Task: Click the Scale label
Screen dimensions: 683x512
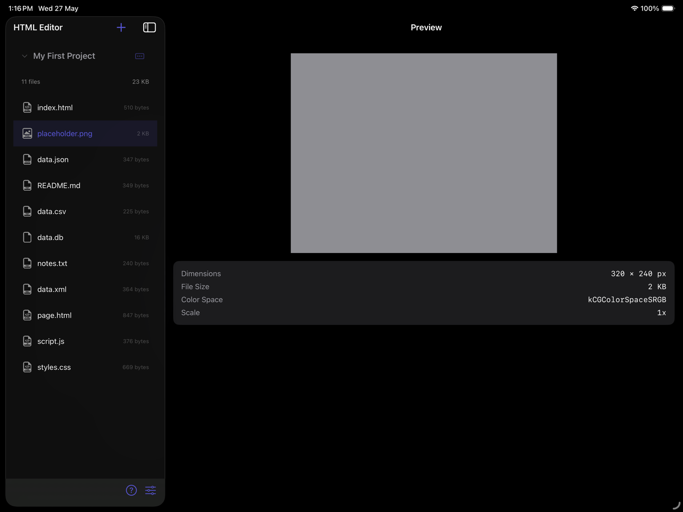Action: pos(190,312)
